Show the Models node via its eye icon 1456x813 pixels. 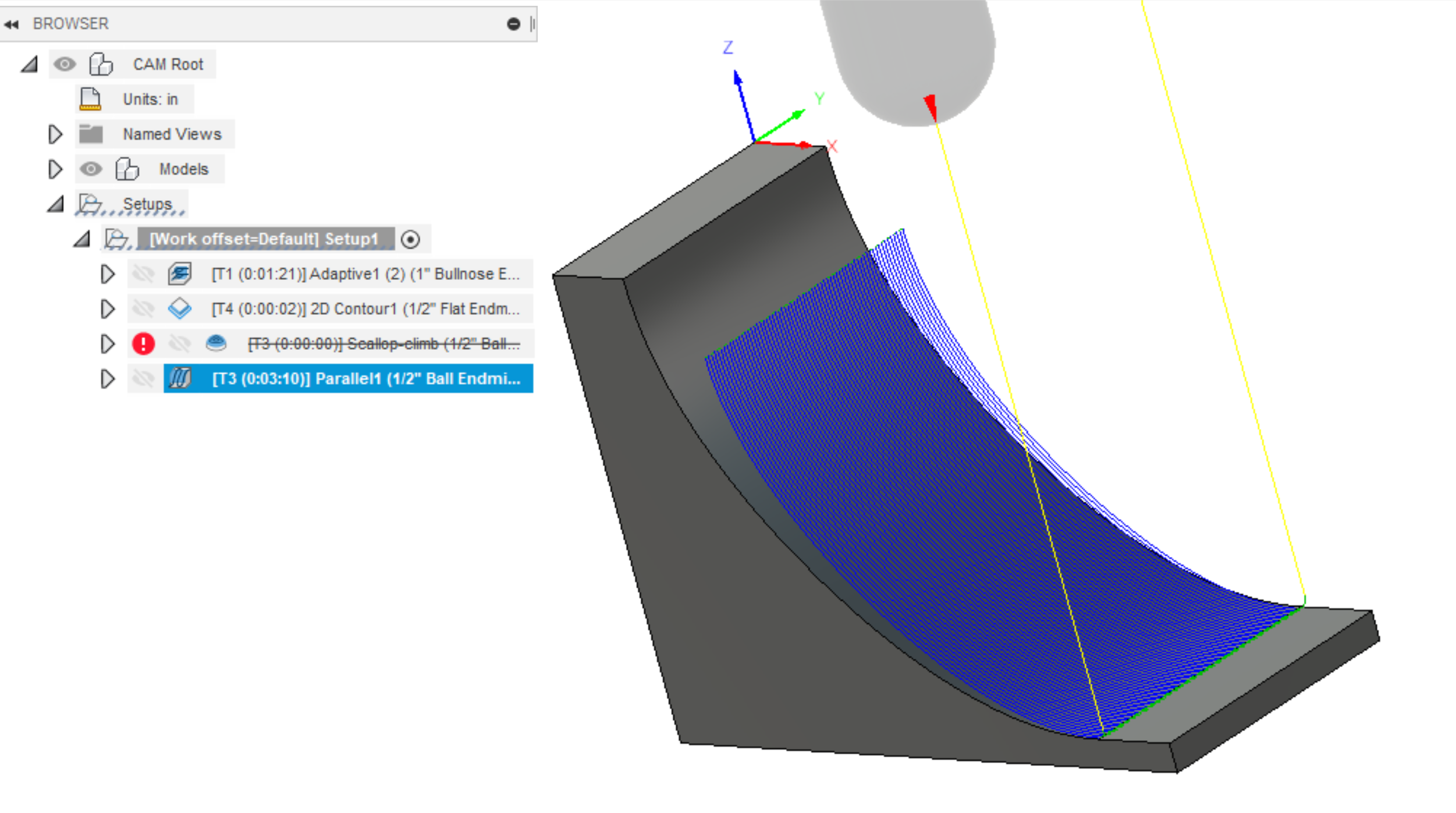point(90,169)
